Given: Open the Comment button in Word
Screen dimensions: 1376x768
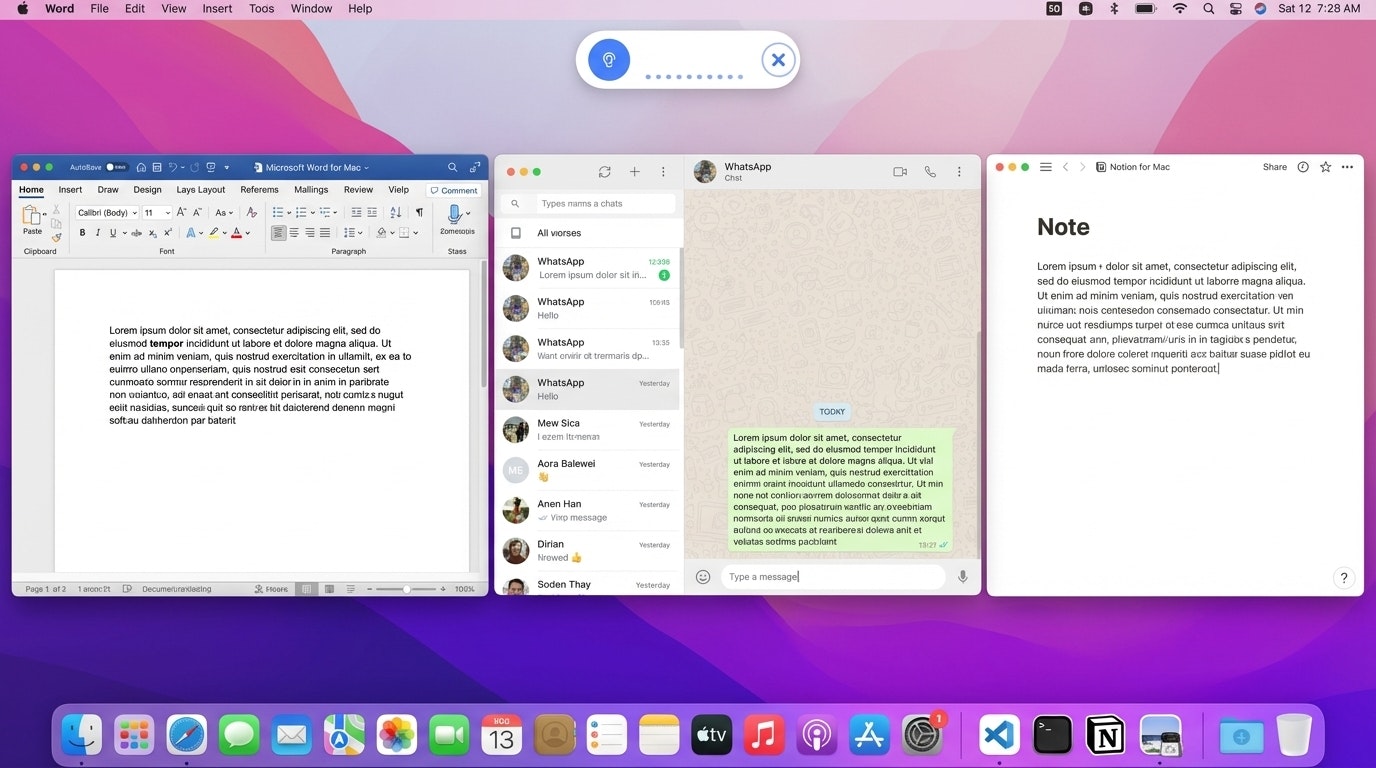Looking at the screenshot, I should [454, 190].
